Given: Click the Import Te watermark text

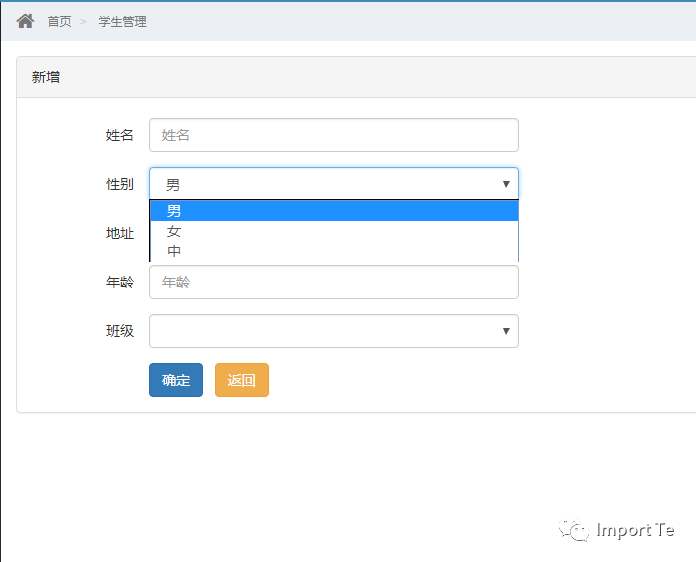Looking at the screenshot, I should point(635,530).
